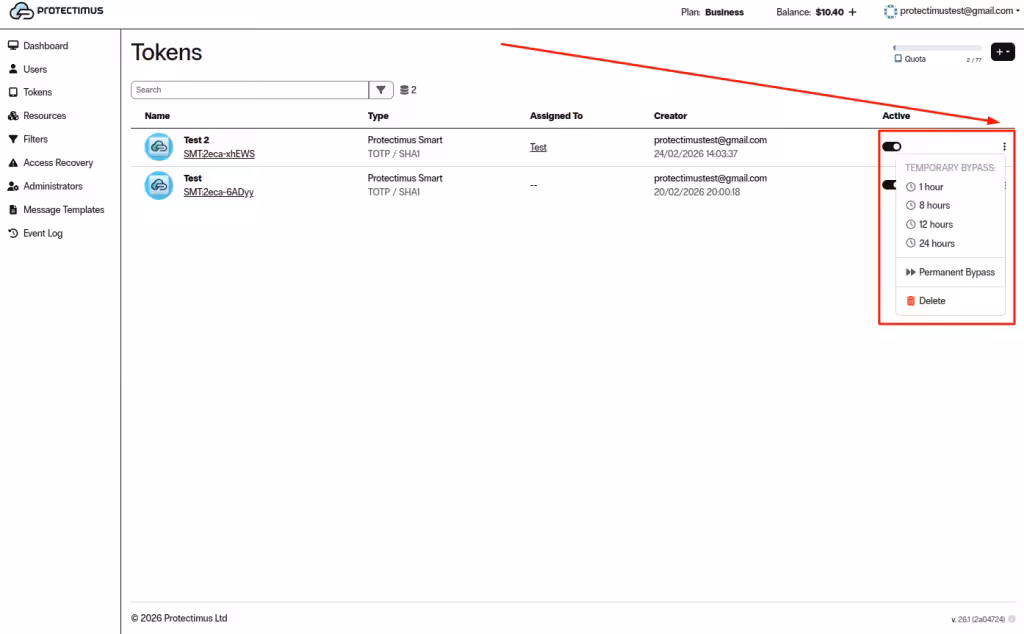Image resolution: width=1024 pixels, height=634 pixels.
Task: Click the red trash icon beside Delete
Action: point(910,300)
